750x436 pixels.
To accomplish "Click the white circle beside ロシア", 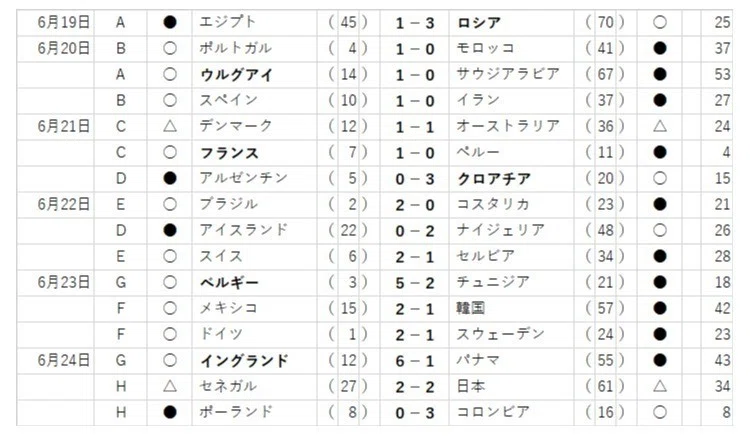I will (660, 22).
